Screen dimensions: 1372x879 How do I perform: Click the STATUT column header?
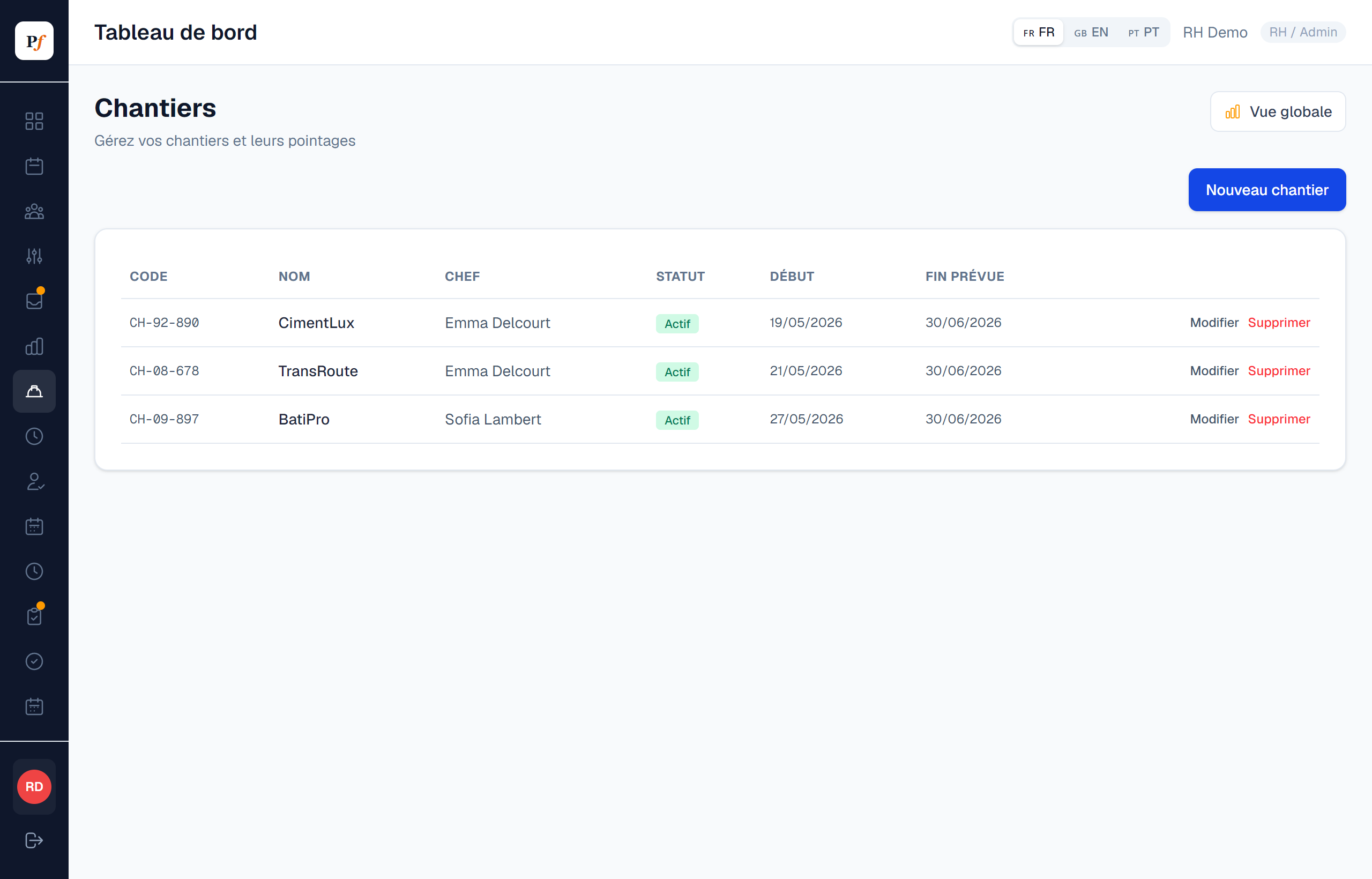(x=680, y=276)
